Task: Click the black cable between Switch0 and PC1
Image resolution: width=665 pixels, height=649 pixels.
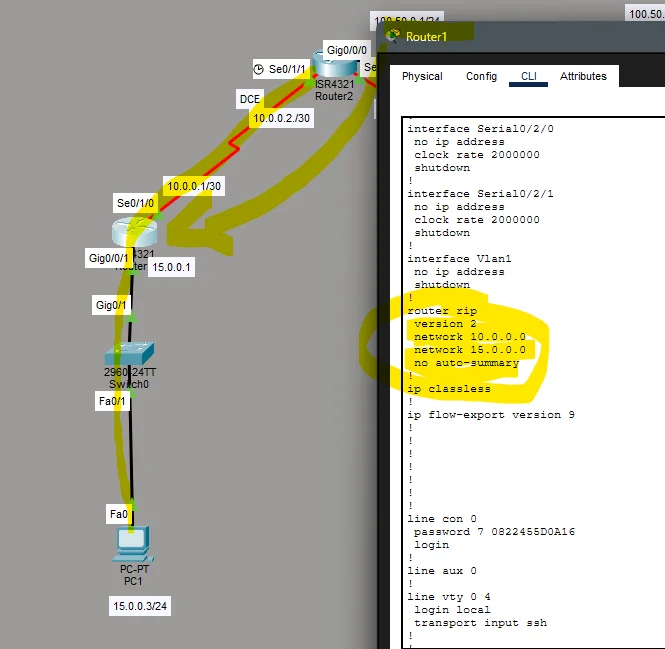Action: pyautogui.click(x=131, y=450)
